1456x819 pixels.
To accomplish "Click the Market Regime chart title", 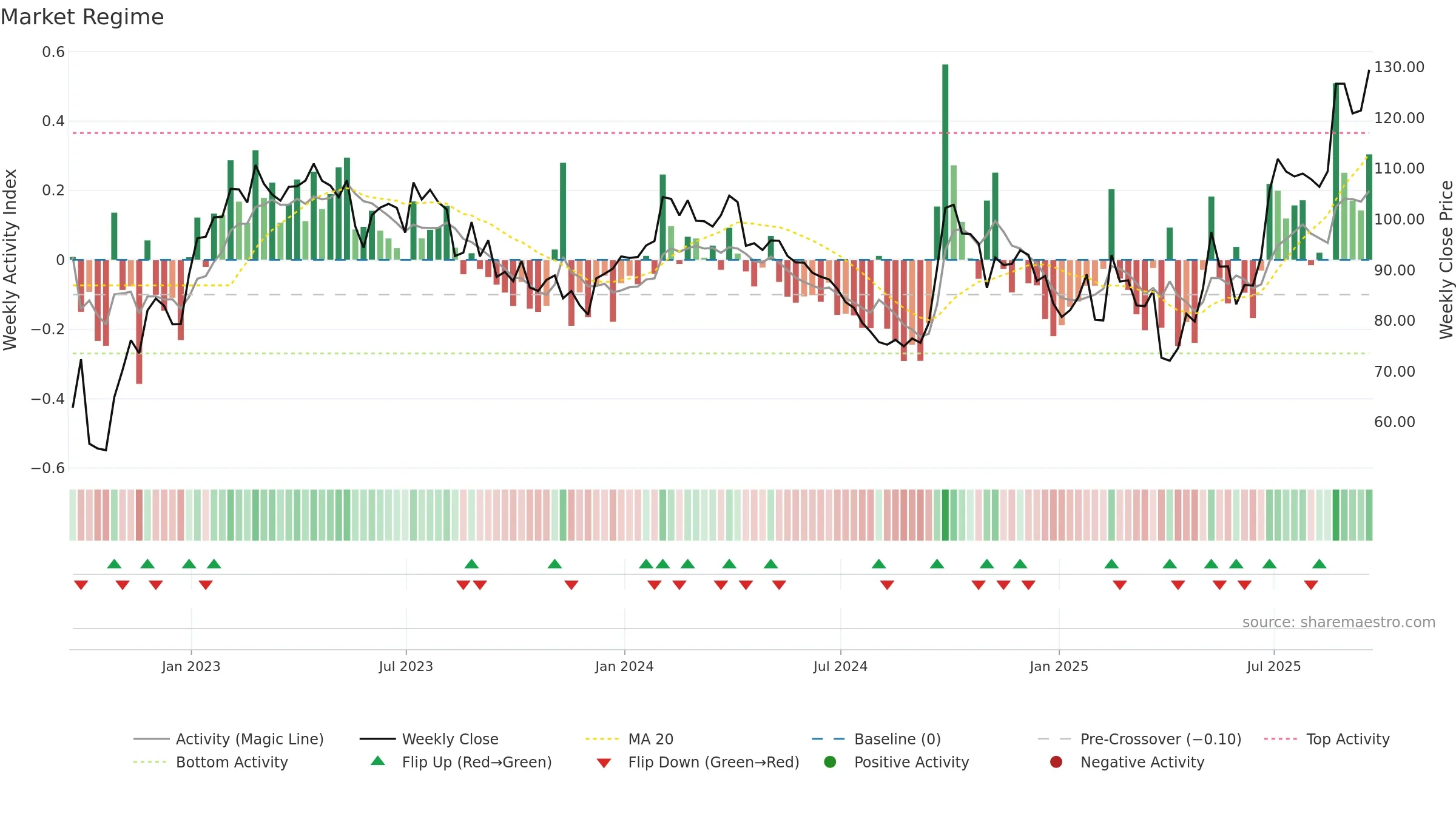I will (x=82, y=17).
